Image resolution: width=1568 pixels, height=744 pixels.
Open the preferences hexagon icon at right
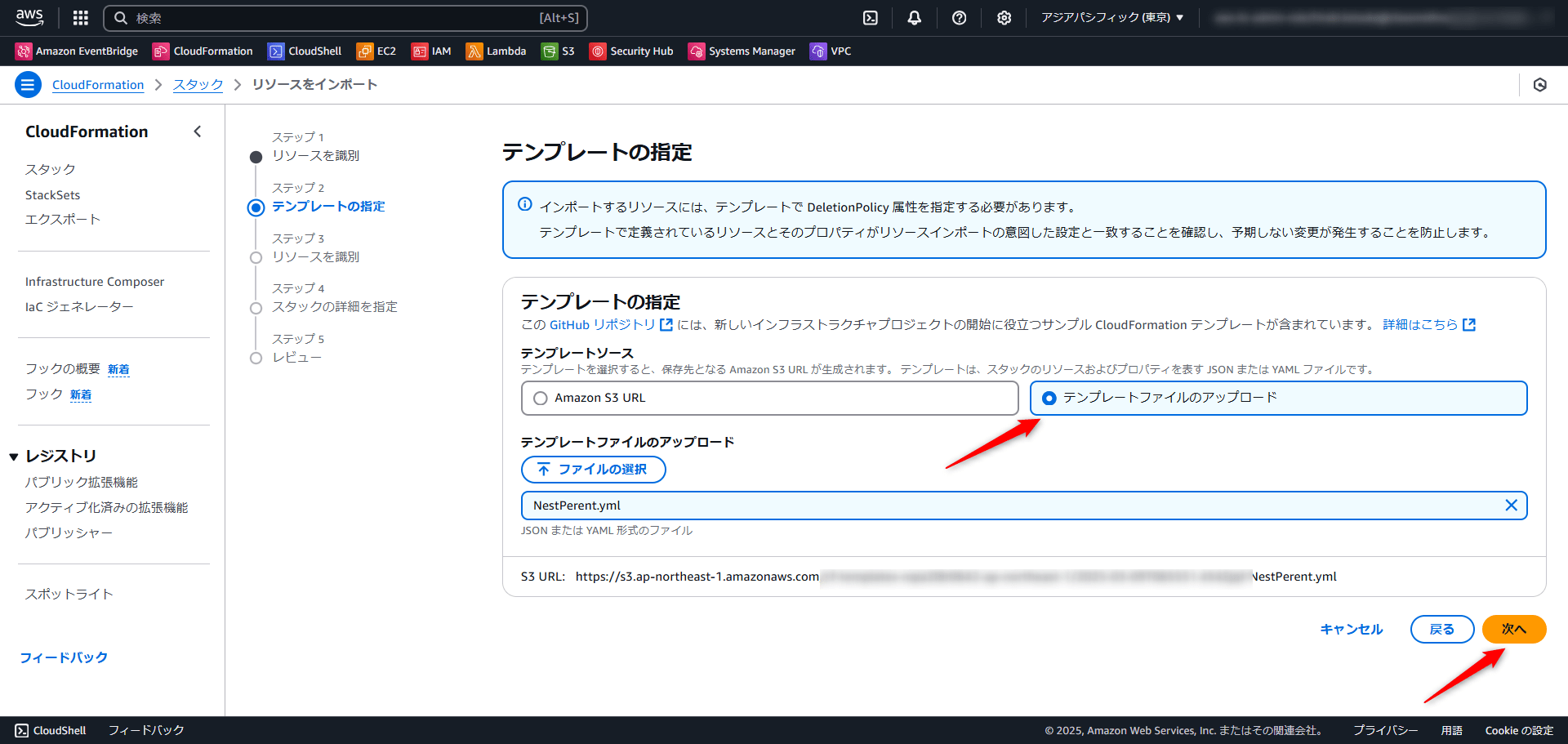pyautogui.click(x=1540, y=84)
